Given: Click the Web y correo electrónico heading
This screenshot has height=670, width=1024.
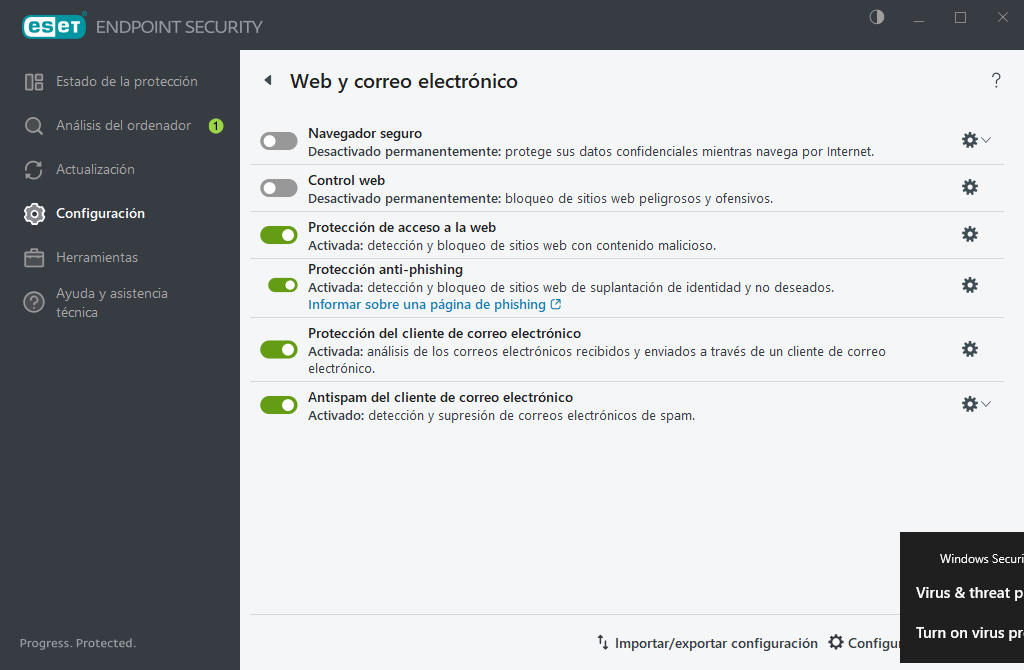Looking at the screenshot, I should [x=404, y=81].
